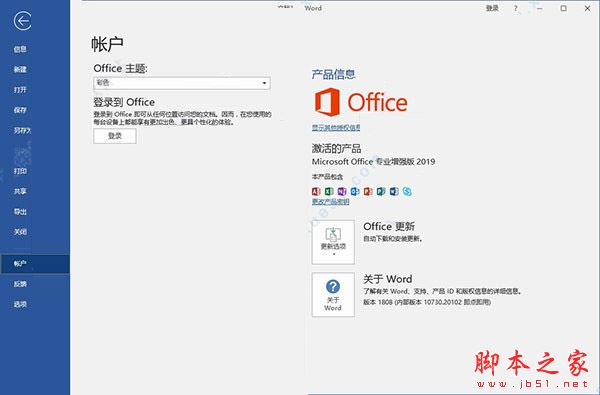The width and height of the screenshot is (600, 395).
Task: Click the OneNote icon in included products
Action: 342,191
